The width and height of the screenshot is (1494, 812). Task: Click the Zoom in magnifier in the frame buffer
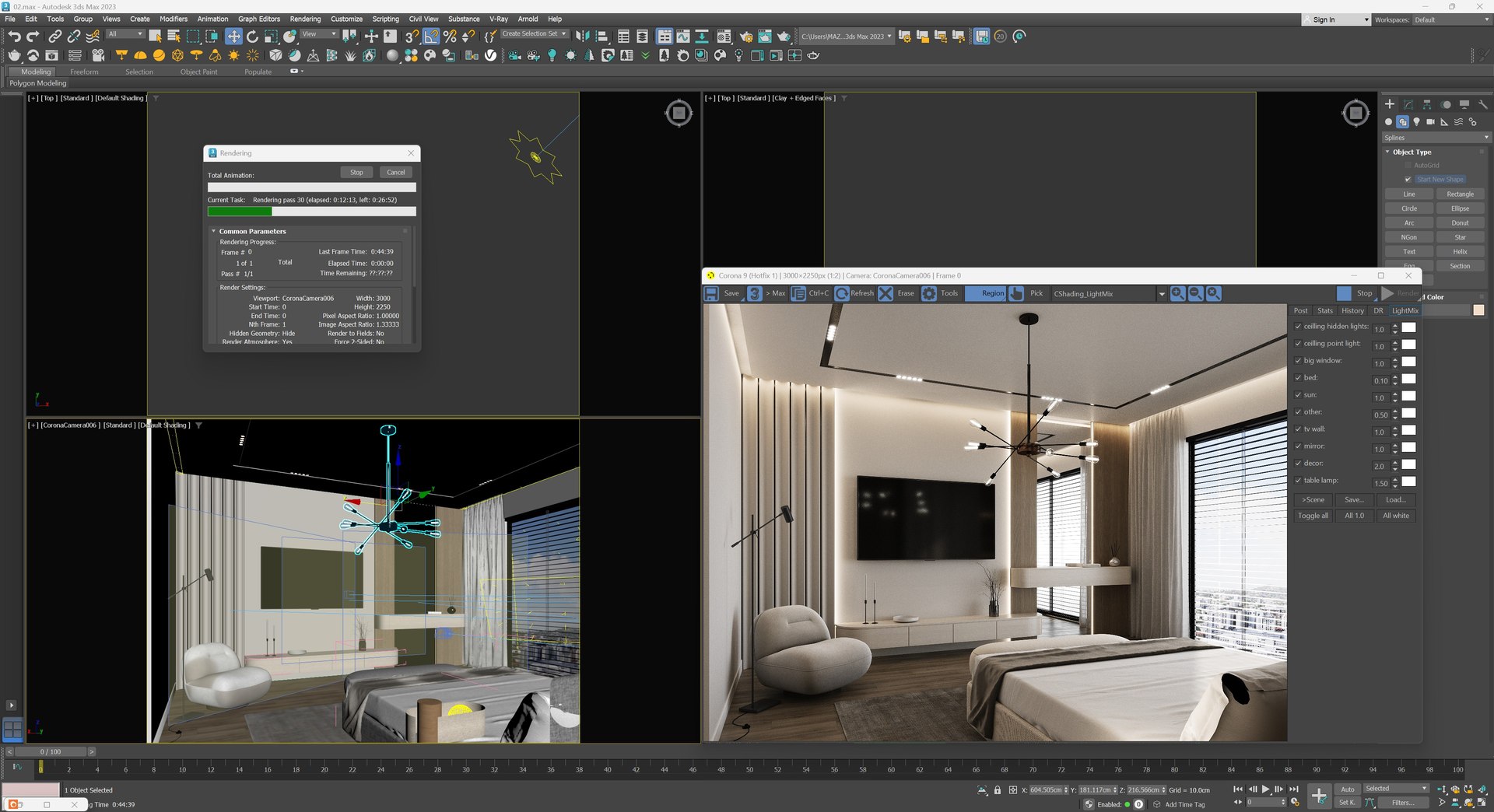click(x=1178, y=293)
